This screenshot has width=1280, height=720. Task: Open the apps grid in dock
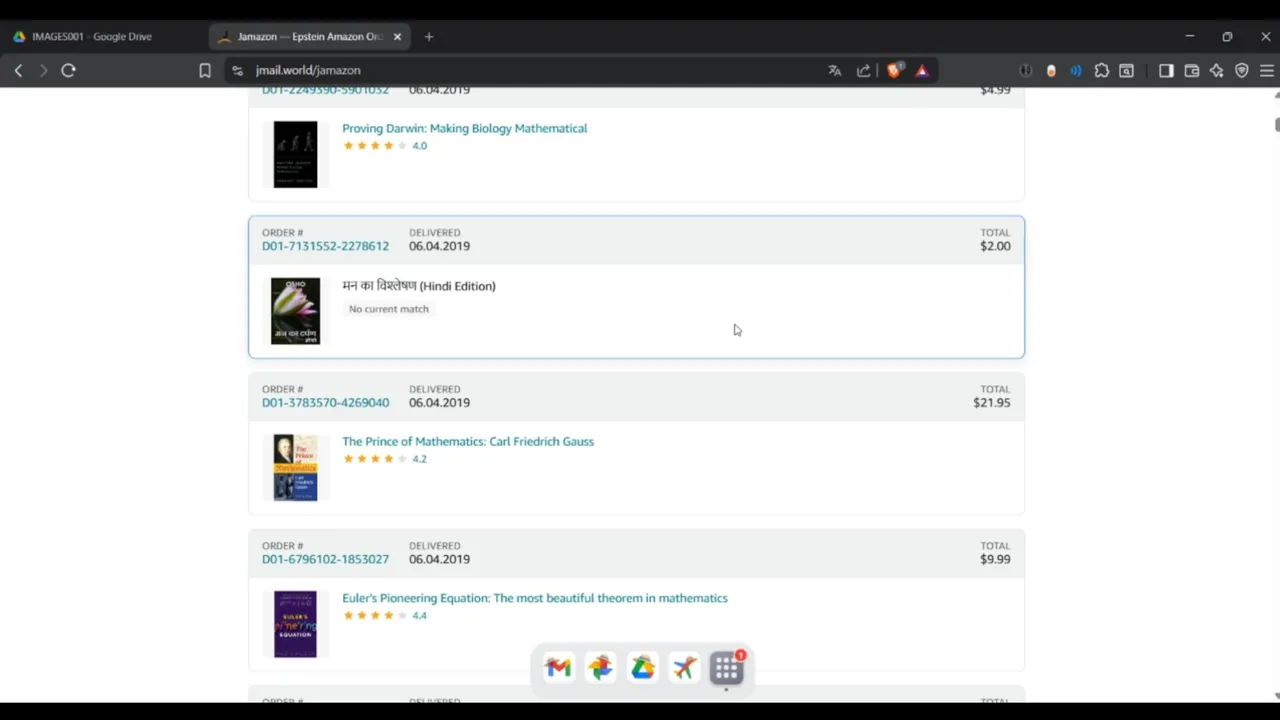[x=727, y=668]
